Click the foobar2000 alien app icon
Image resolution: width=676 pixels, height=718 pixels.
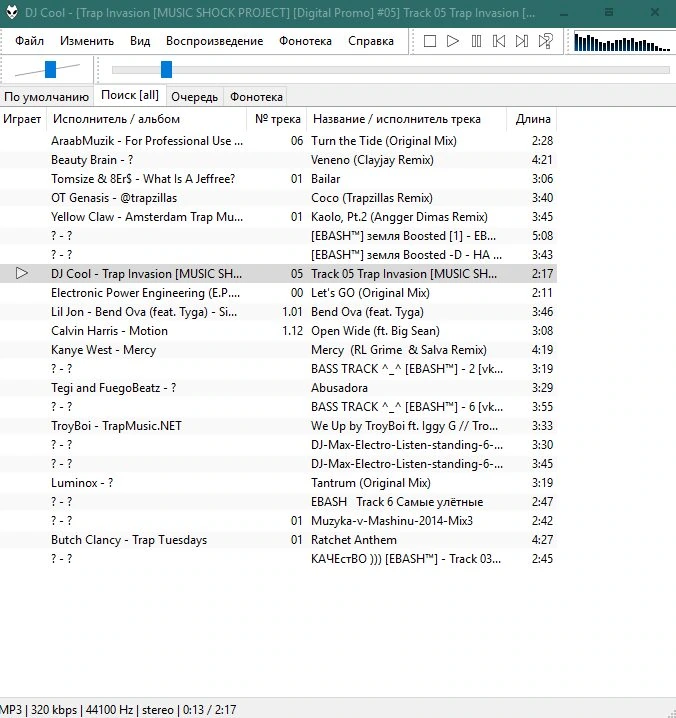point(12,12)
